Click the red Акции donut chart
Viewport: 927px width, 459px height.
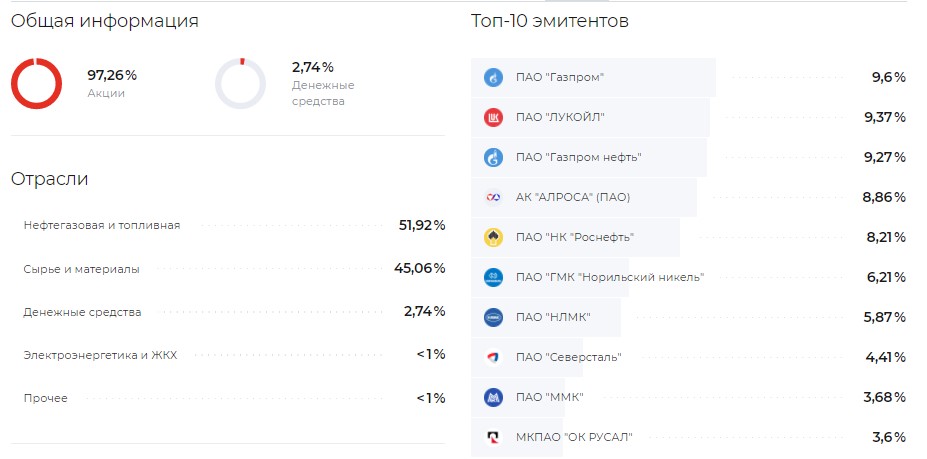(x=37, y=83)
